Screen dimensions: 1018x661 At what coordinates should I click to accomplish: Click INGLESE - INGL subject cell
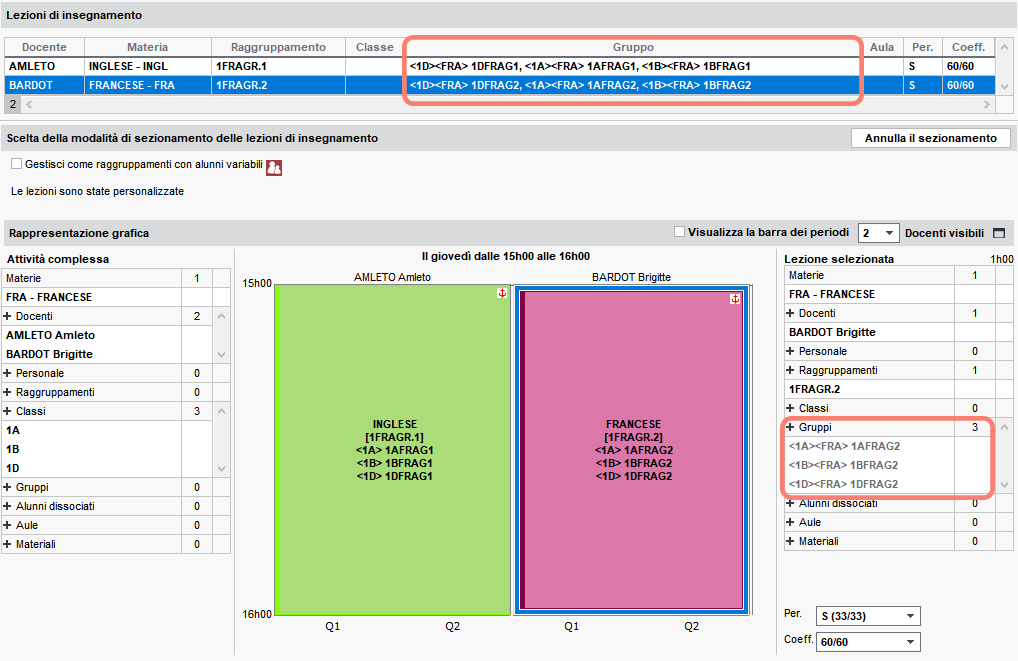click(147, 66)
